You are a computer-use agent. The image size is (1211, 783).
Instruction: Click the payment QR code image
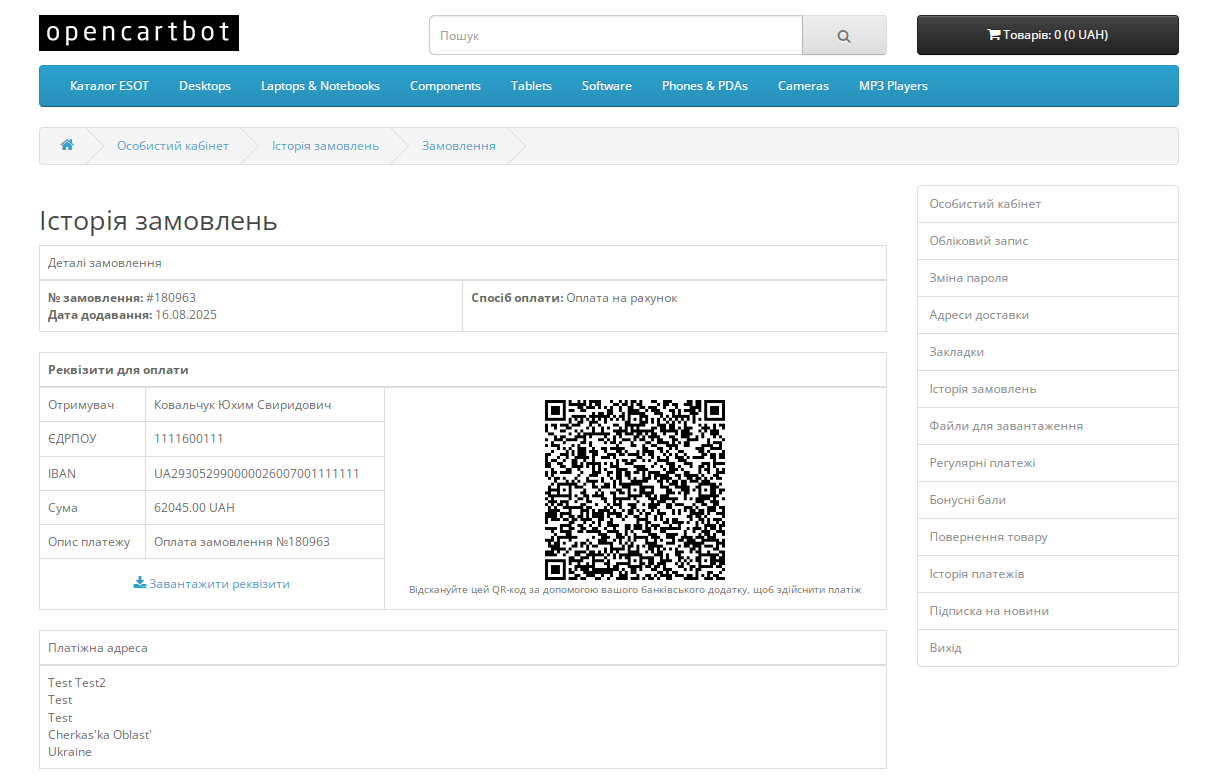(635, 490)
